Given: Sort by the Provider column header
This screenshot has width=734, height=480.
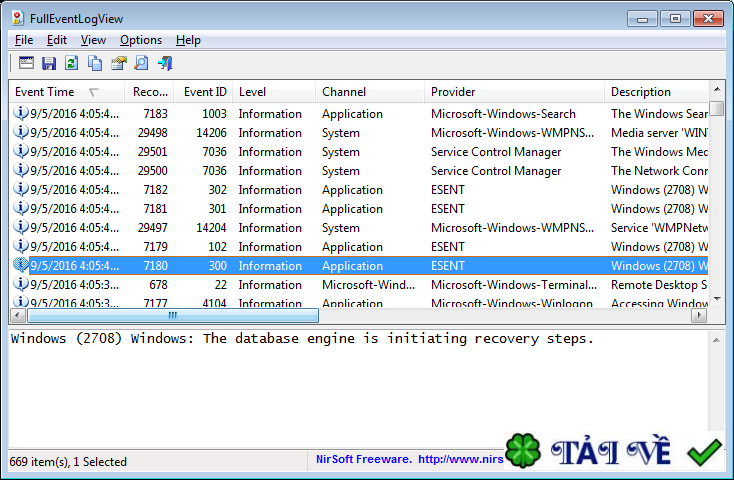Looking at the screenshot, I should click(x=453, y=92).
